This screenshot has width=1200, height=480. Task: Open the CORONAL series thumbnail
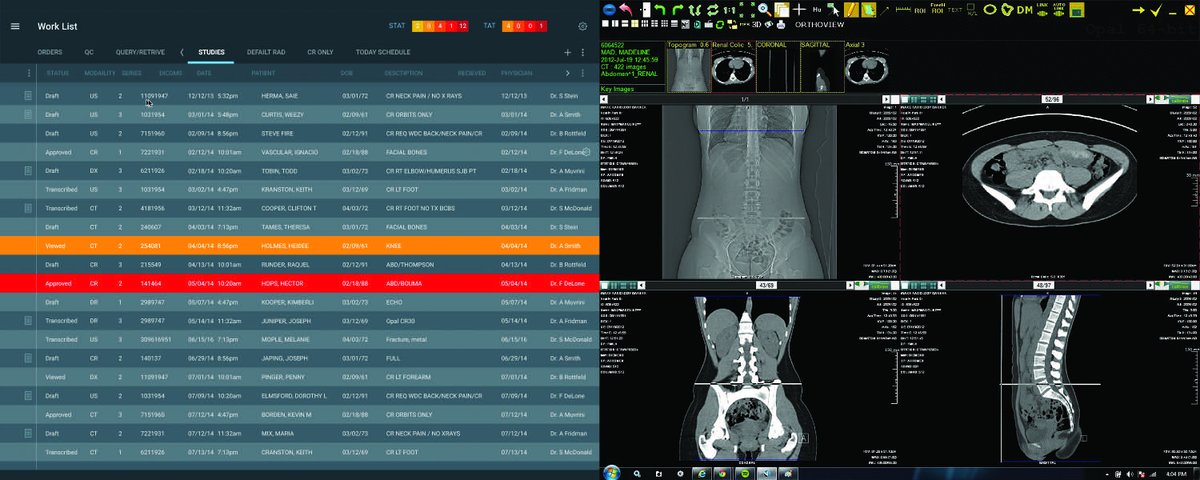point(778,66)
